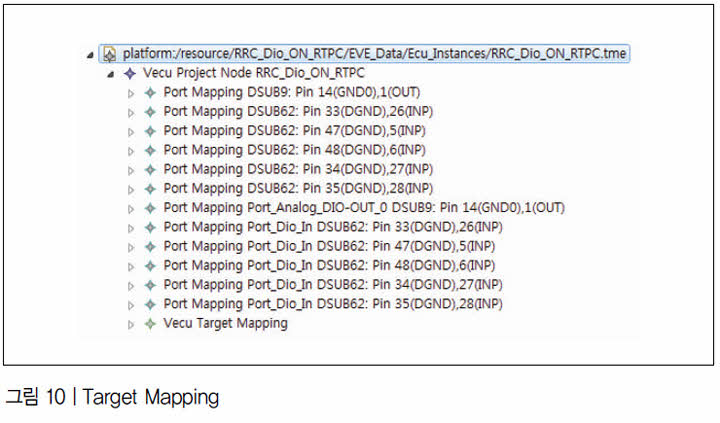Click icon of DSUB62: Pin 33(DGND),26(INP) row
Viewport: 720px width, 423px height.
click(x=150, y=112)
